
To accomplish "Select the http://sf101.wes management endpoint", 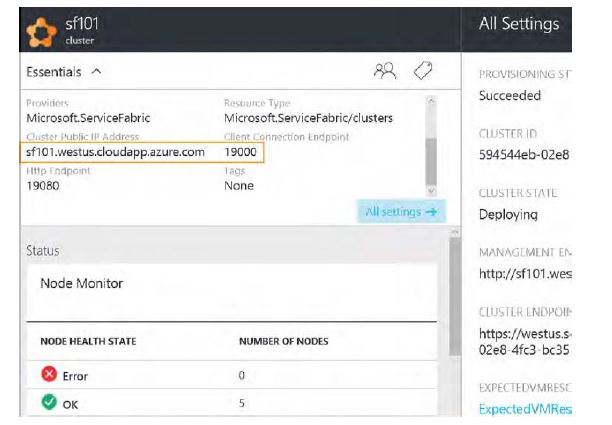I will [x=525, y=274].
